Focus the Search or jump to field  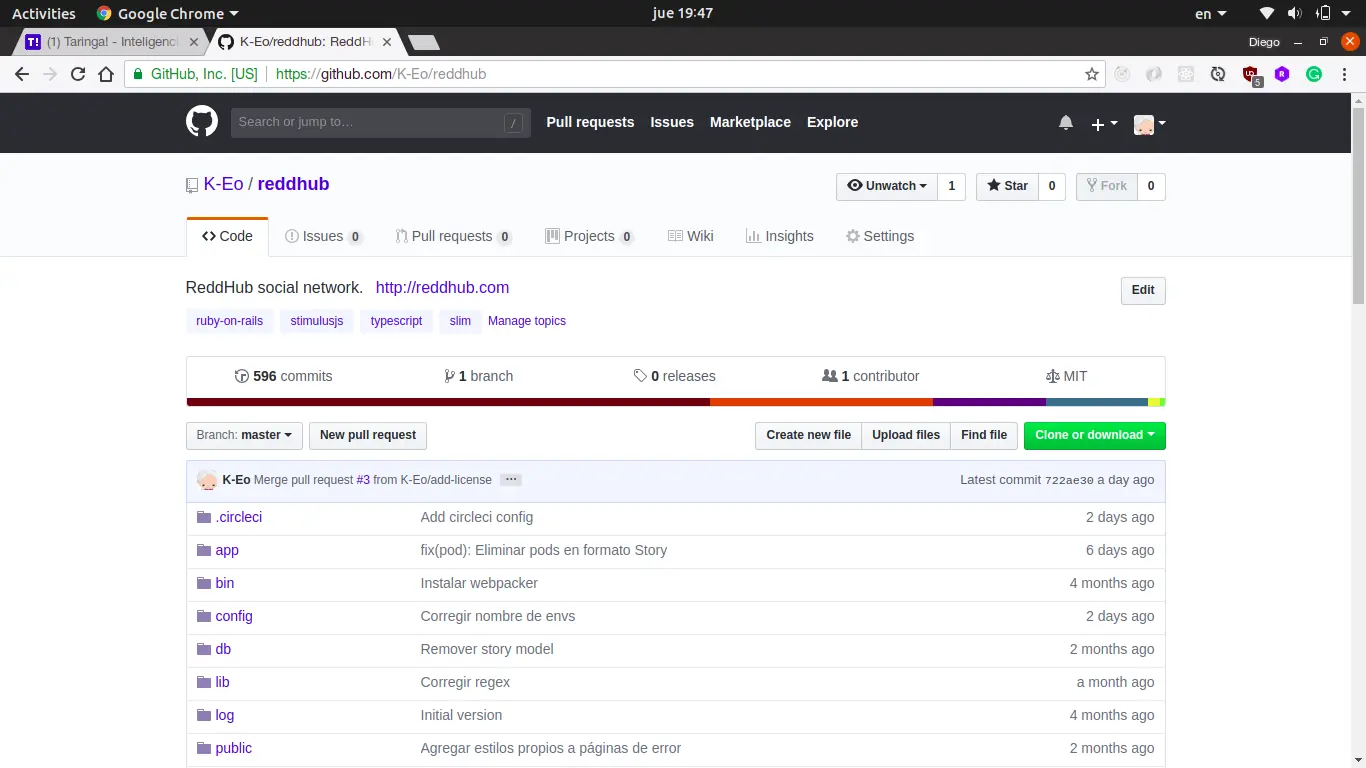tap(380, 122)
